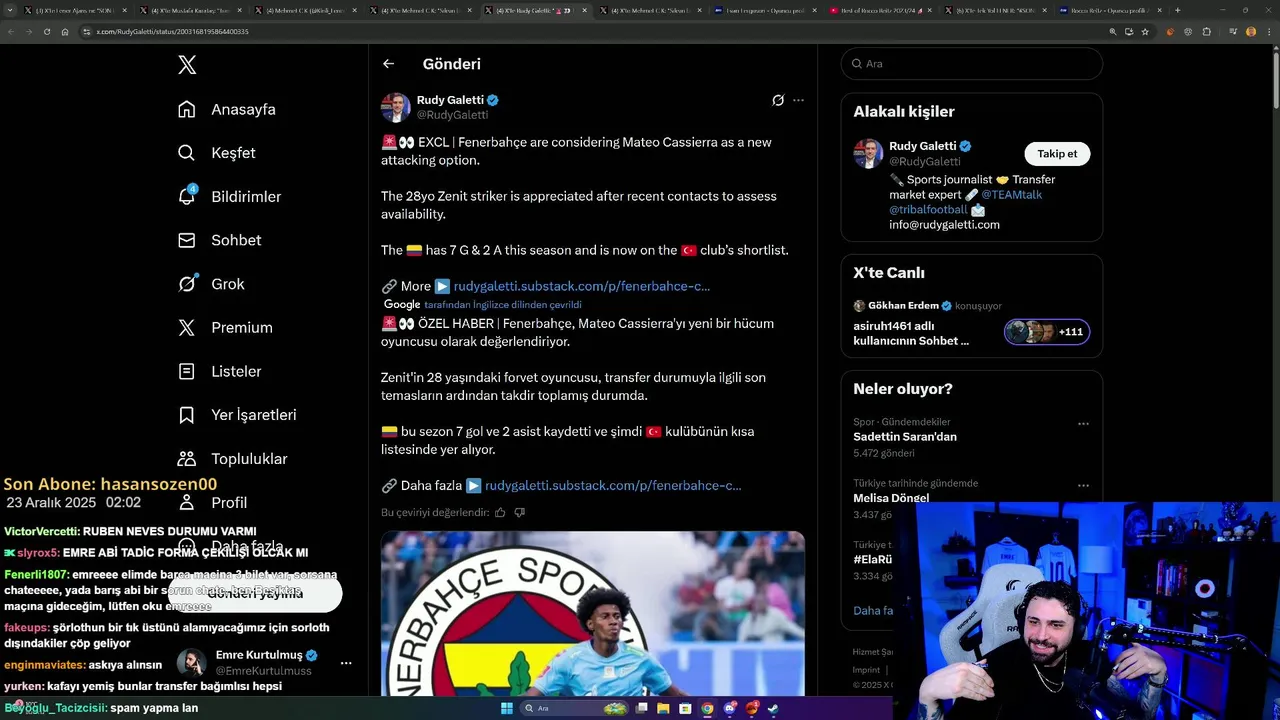Click the browser home button
This screenshot has height=720, width=1280.
(65, 32)
